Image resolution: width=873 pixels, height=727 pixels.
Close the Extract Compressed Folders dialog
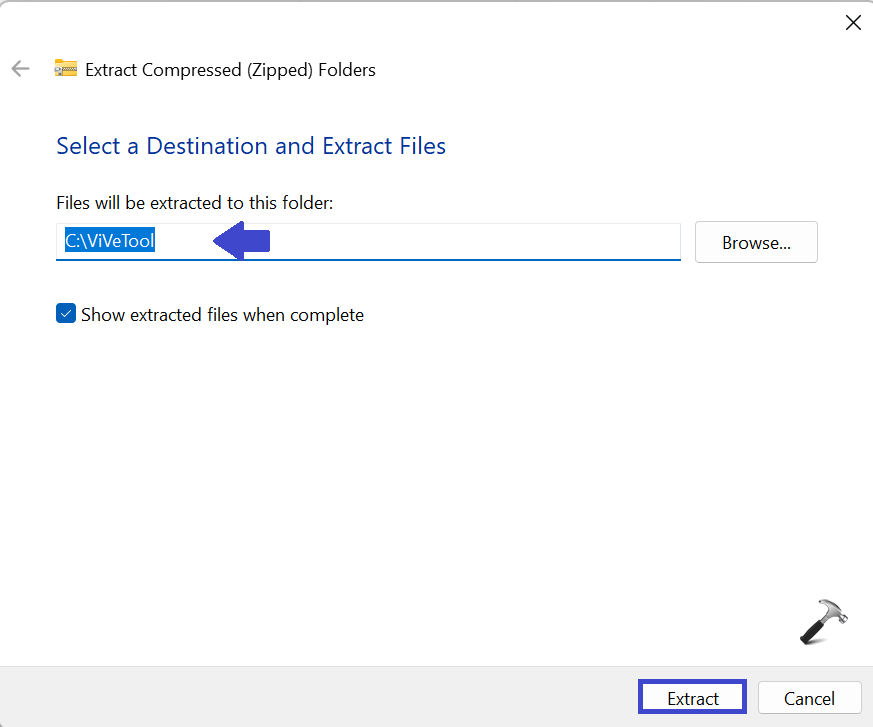coord(852,22)
